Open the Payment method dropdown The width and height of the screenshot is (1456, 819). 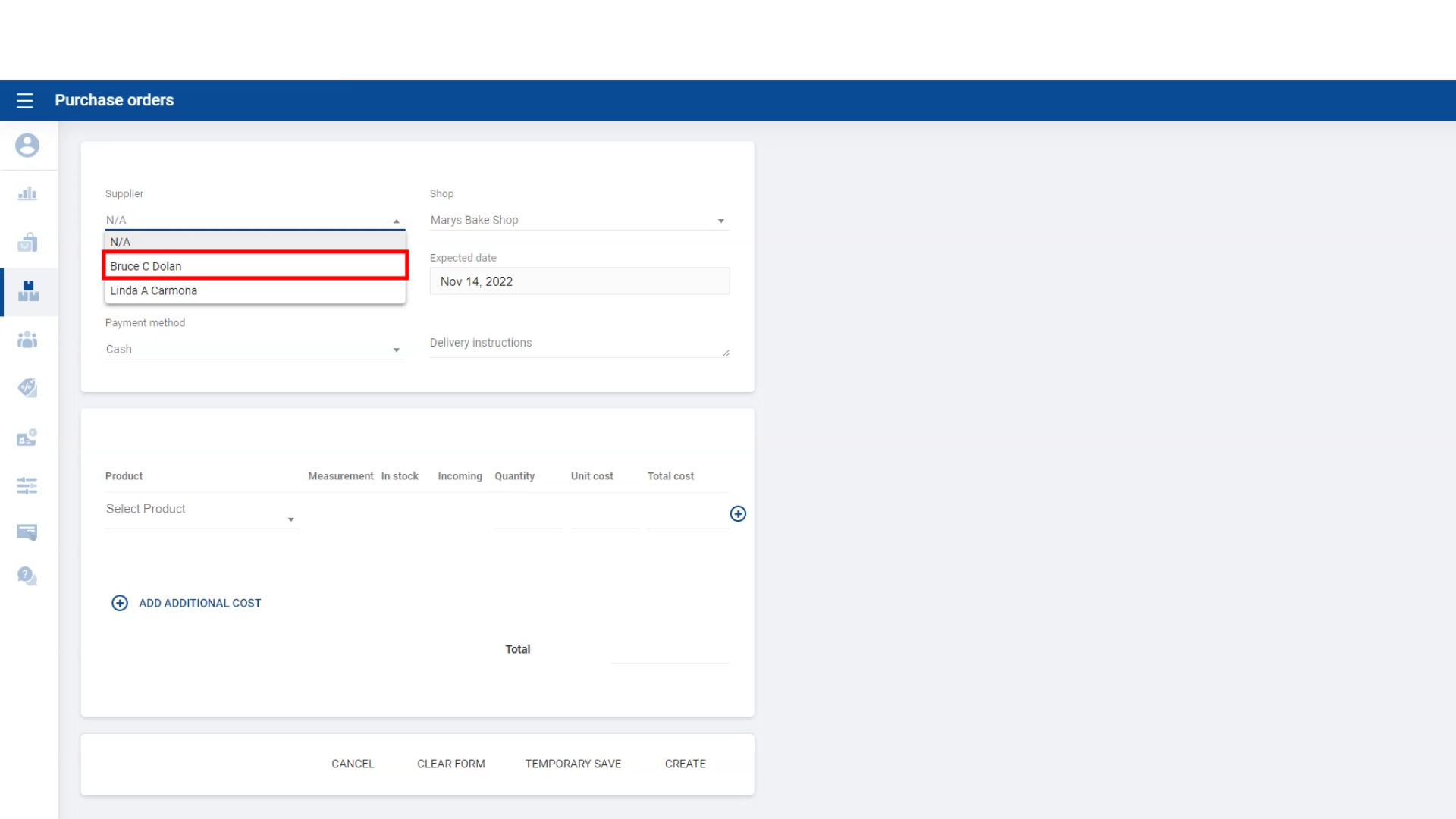[254, 349]
